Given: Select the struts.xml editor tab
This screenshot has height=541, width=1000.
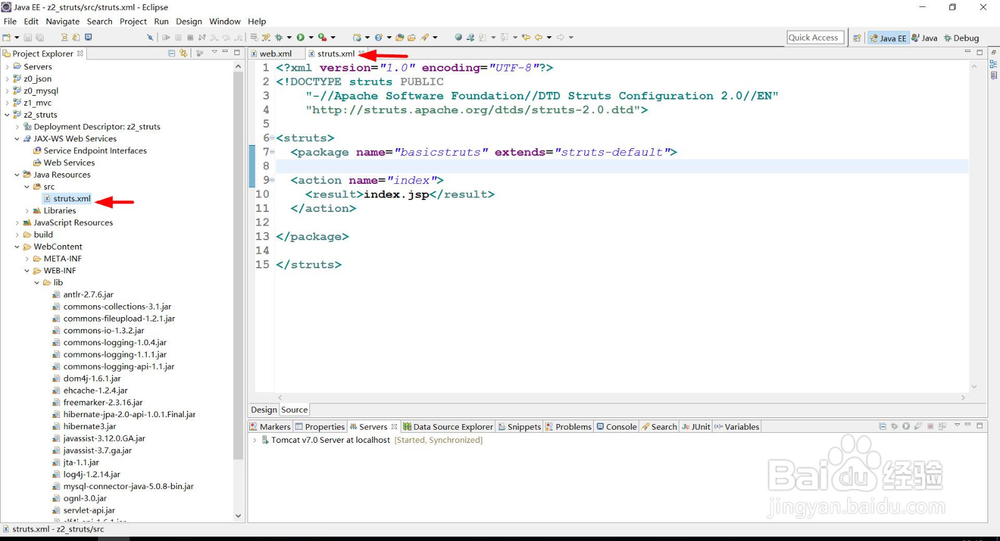Looking at the screenshot, I should pyautogui.click(x=335, y=54).
